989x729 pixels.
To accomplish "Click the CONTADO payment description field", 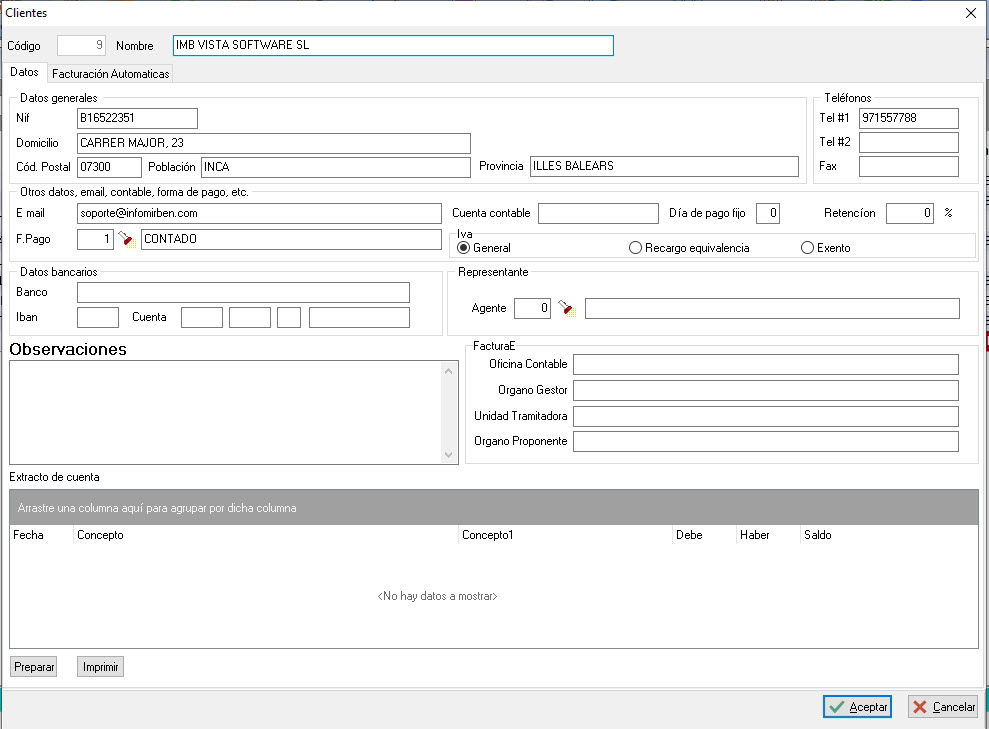I will click(x=291, y=239).
